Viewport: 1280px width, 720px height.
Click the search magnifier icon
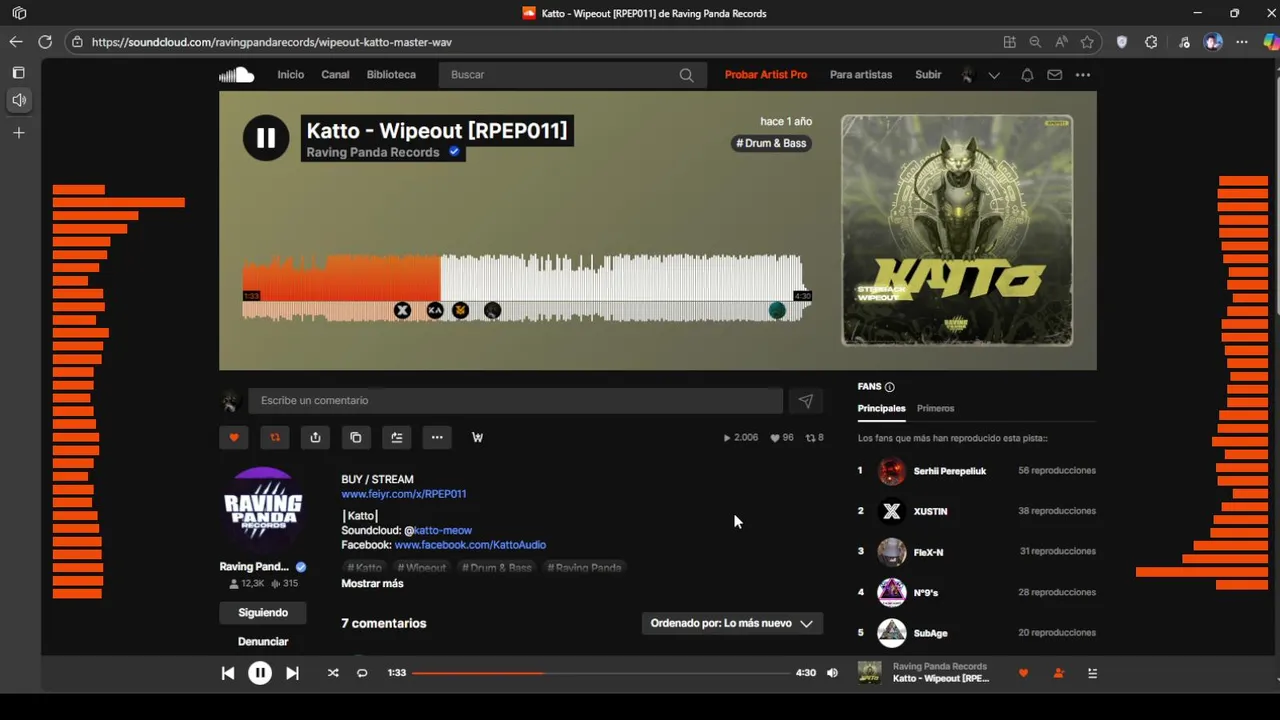tap(686, 75)
